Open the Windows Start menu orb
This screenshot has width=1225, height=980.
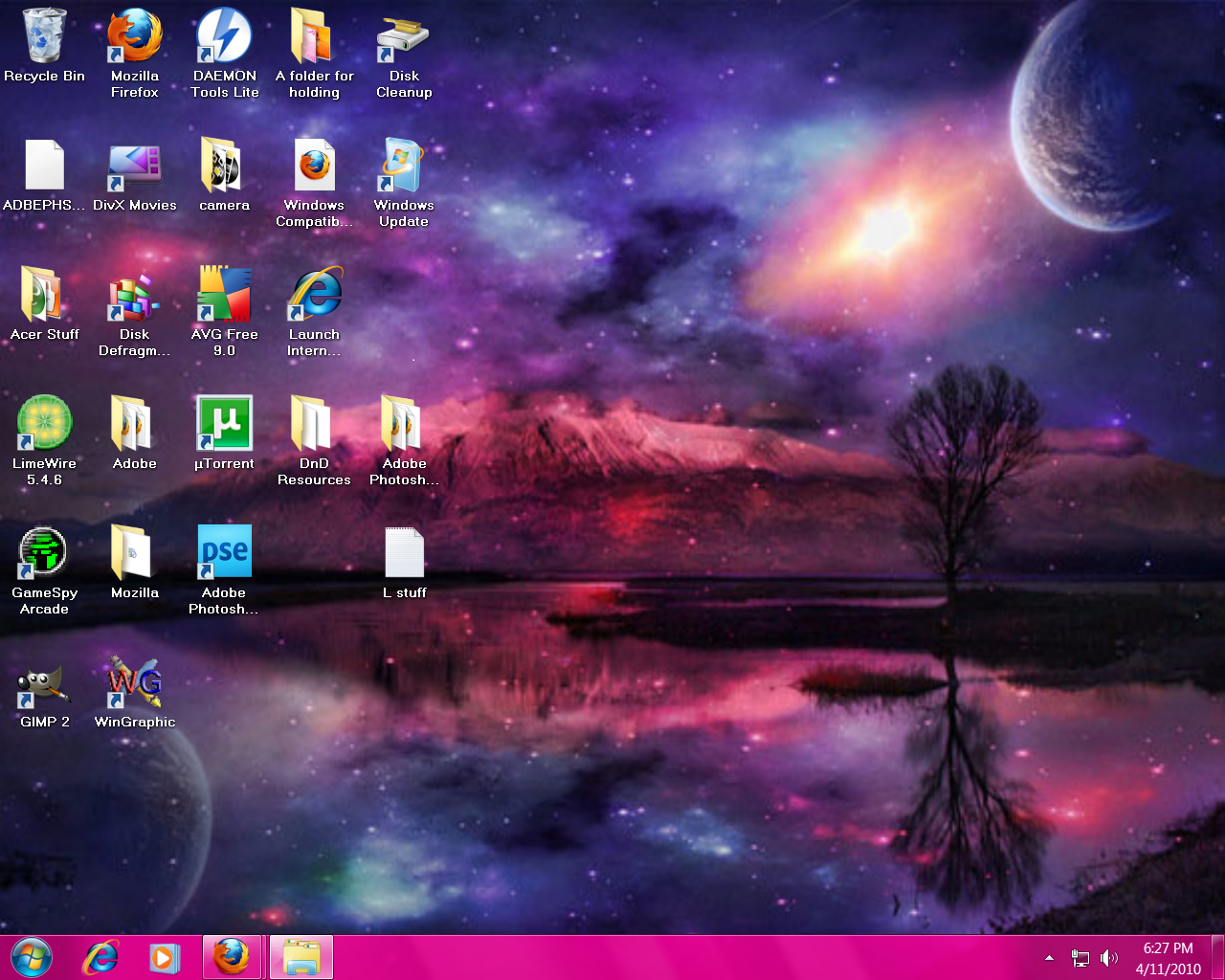click(x=32, y=957)
